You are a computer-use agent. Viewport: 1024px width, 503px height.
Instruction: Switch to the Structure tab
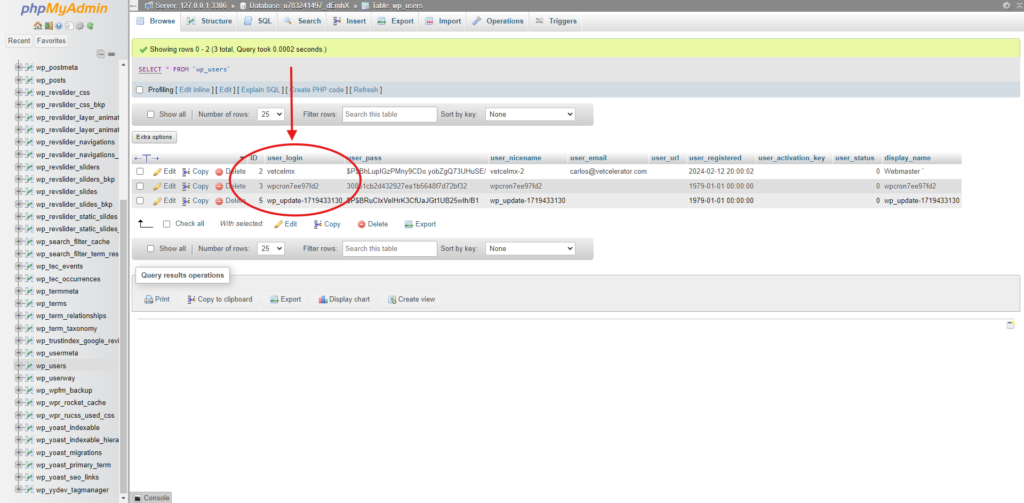[x=210, y=20]
